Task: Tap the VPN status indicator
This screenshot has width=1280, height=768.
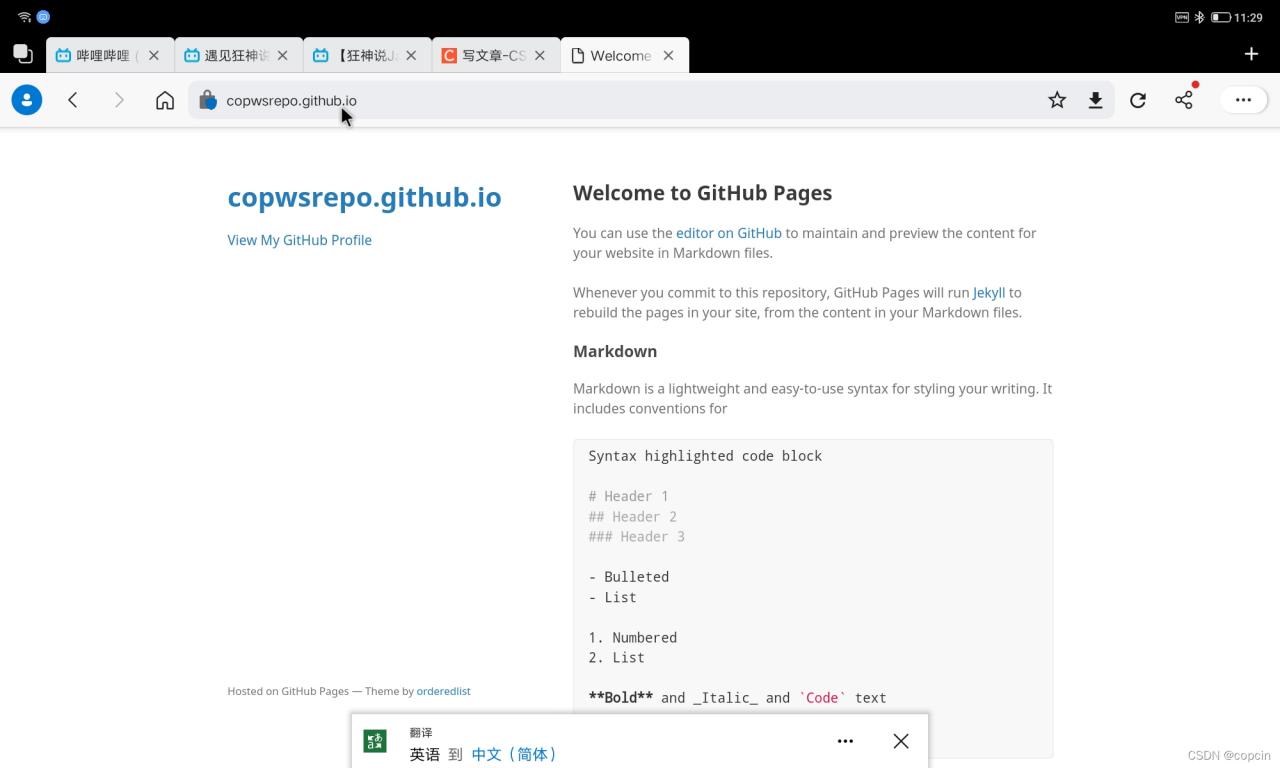Action: [1182, 17]
